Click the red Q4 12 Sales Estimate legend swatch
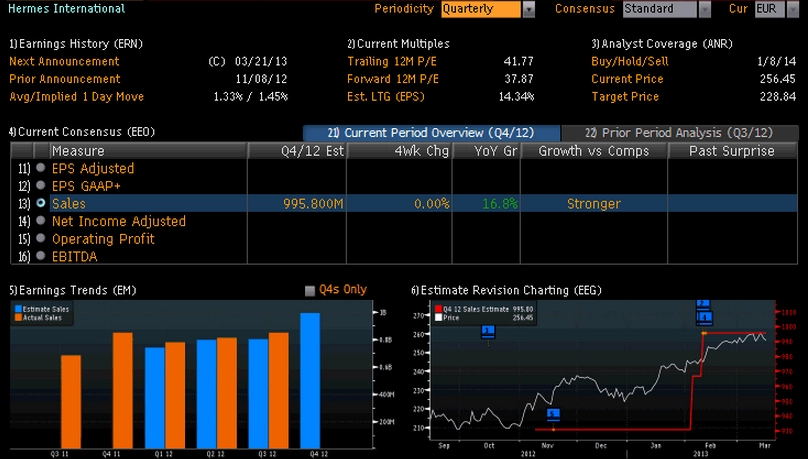The image size is (808, 459). 439,309
